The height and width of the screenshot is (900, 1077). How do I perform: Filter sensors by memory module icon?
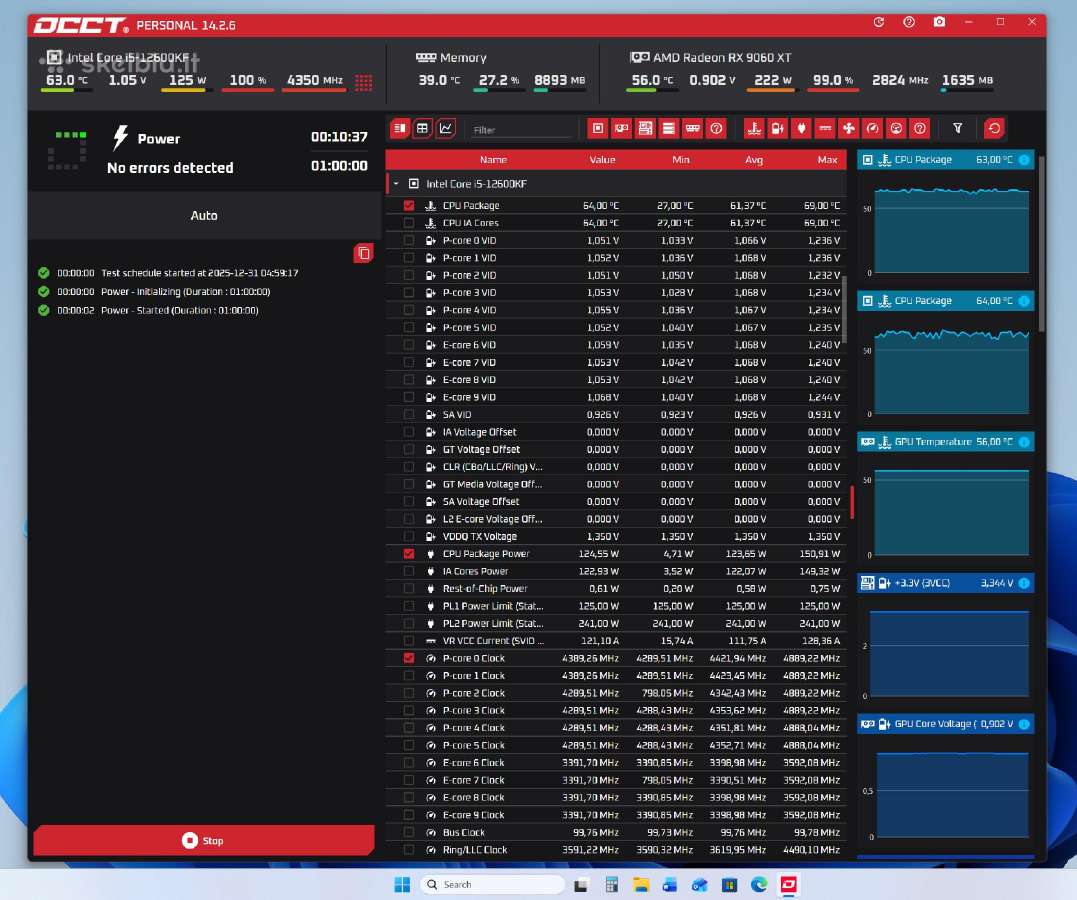pos(692,128)
